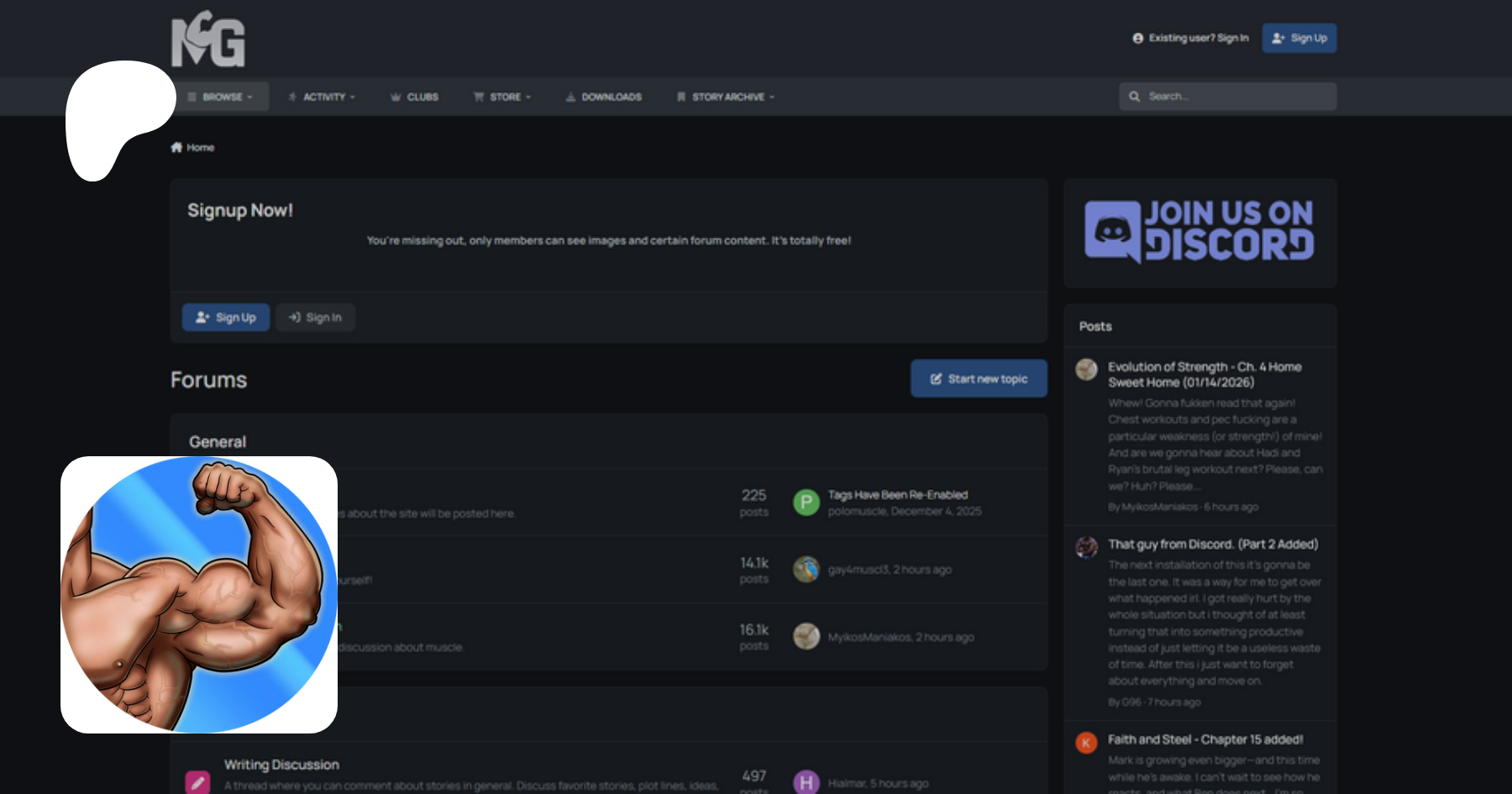Viewport: 1512px width, 794px height.
Task: Click the orange K user avatar
Action: pyautogui.click(x=1086, y=743)
